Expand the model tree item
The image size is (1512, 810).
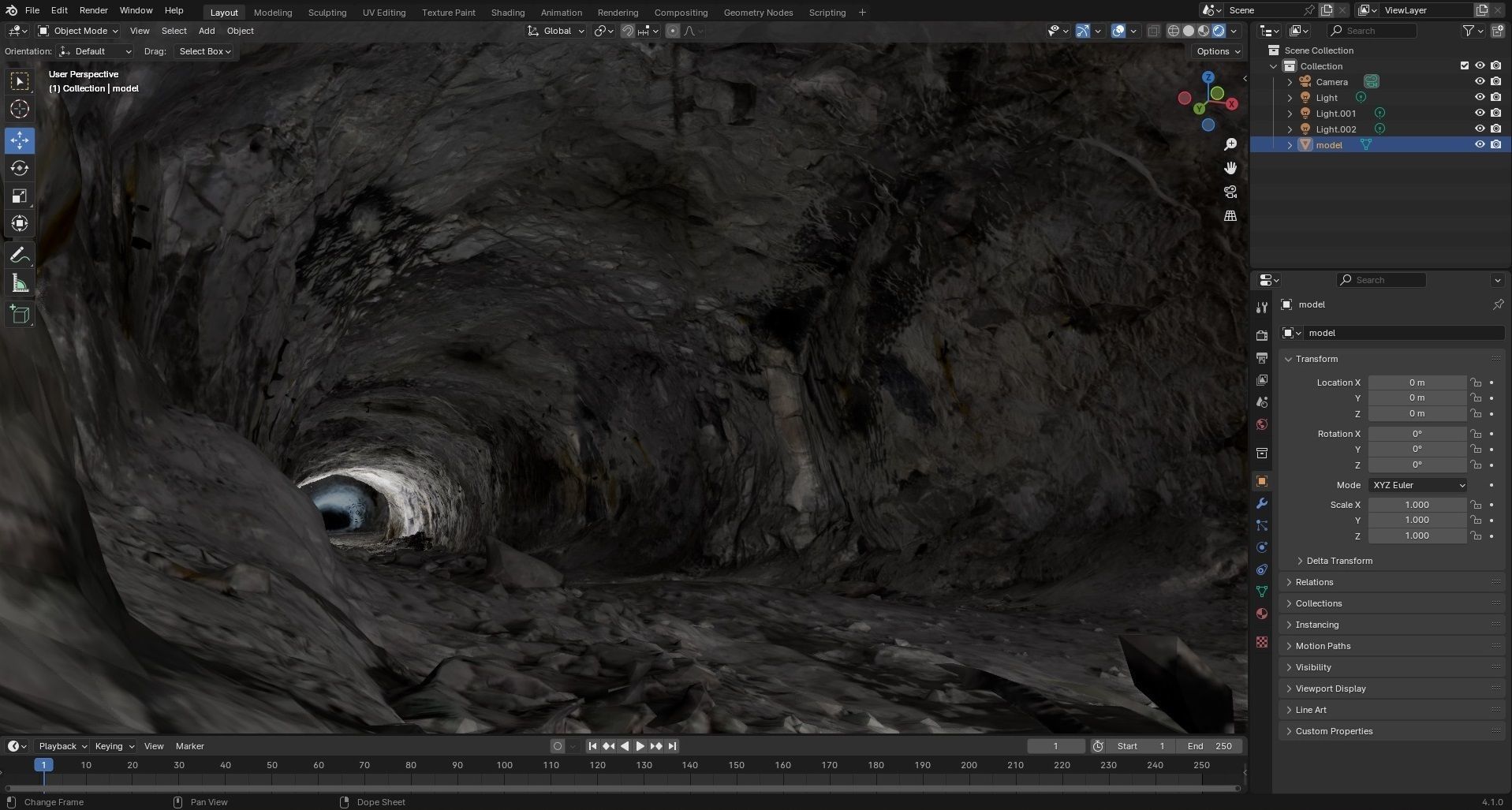coord(1290,145)
